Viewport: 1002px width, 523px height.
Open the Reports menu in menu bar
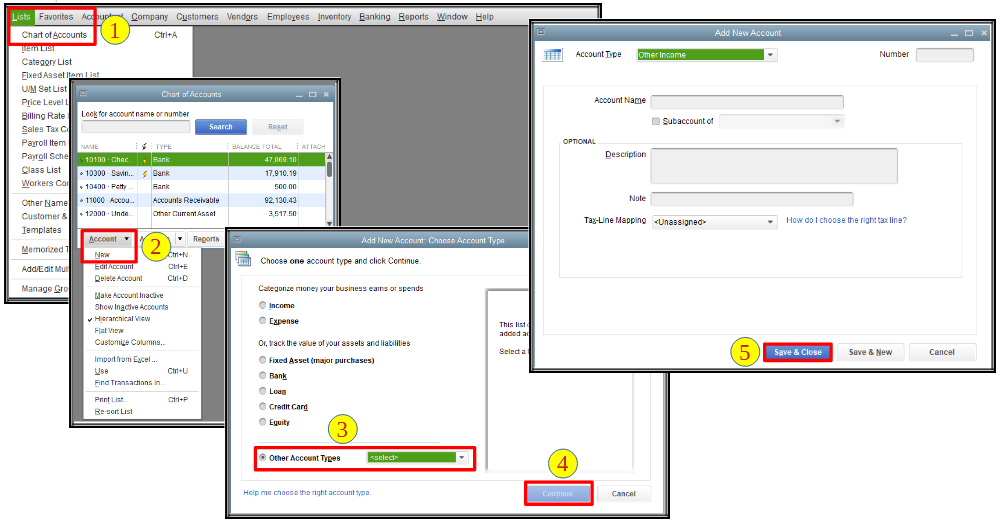(413, 17)
